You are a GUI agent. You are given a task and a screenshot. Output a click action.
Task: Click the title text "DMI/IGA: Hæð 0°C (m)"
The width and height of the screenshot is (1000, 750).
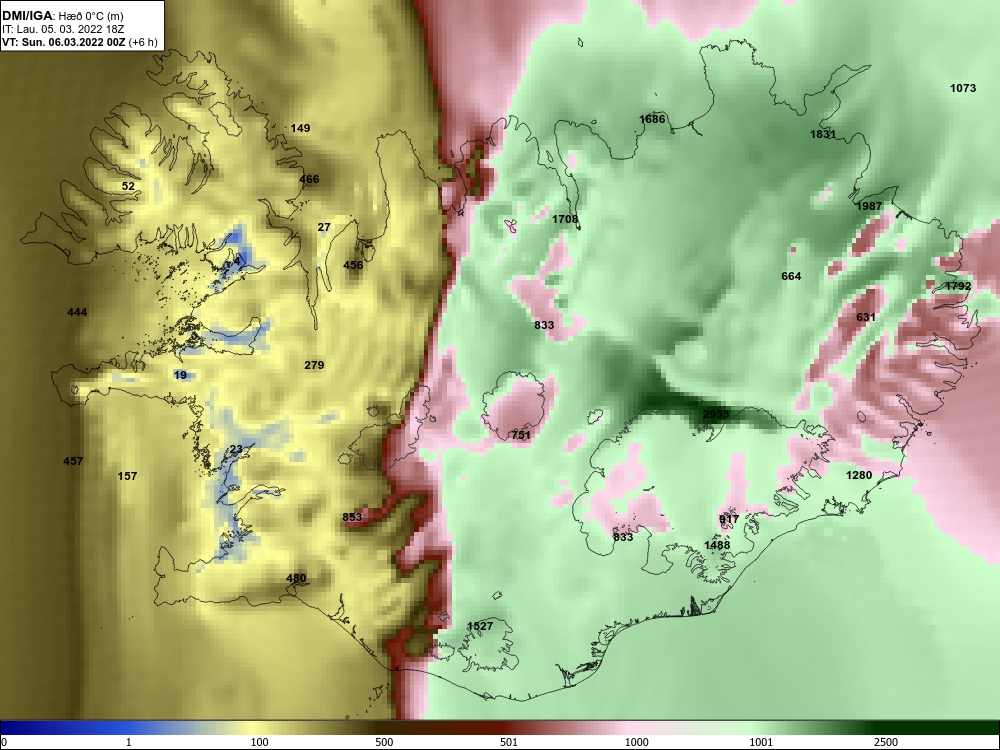click(62, 16)
